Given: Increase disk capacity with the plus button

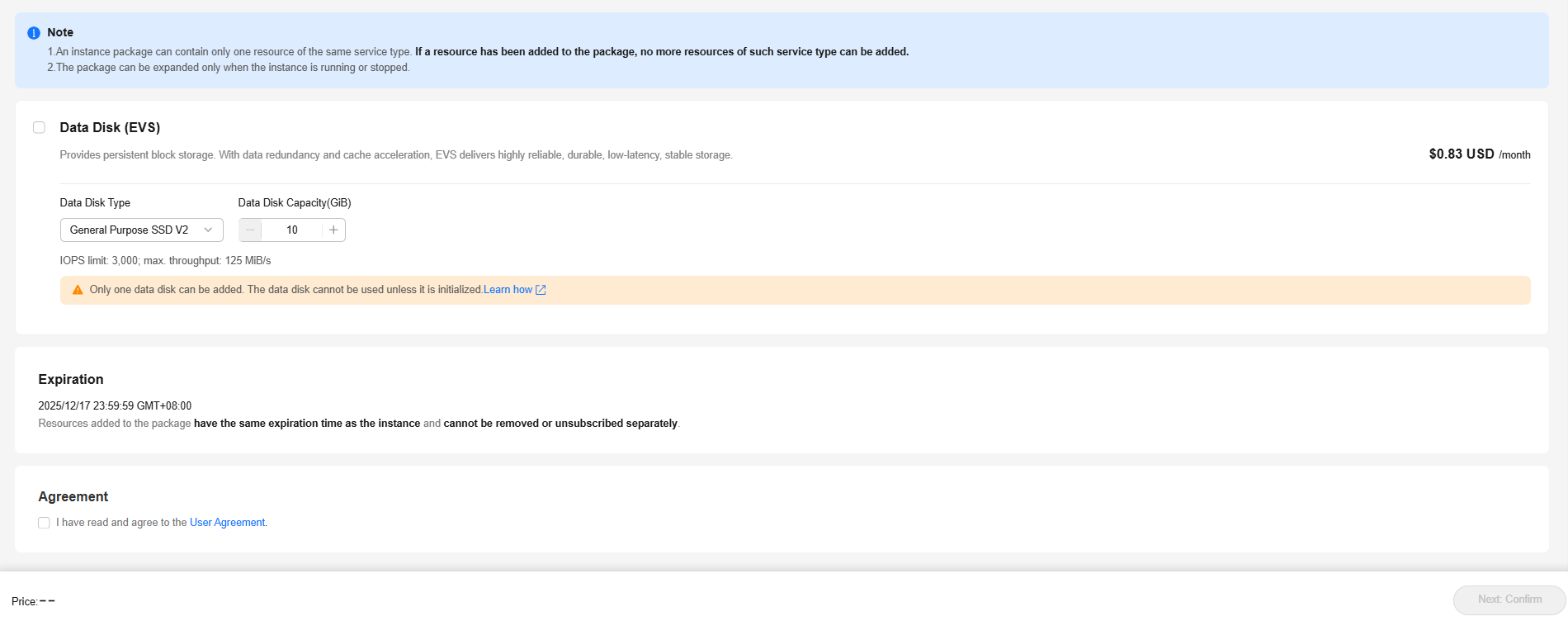Looking at the screenshot, I should click(333, 230).
